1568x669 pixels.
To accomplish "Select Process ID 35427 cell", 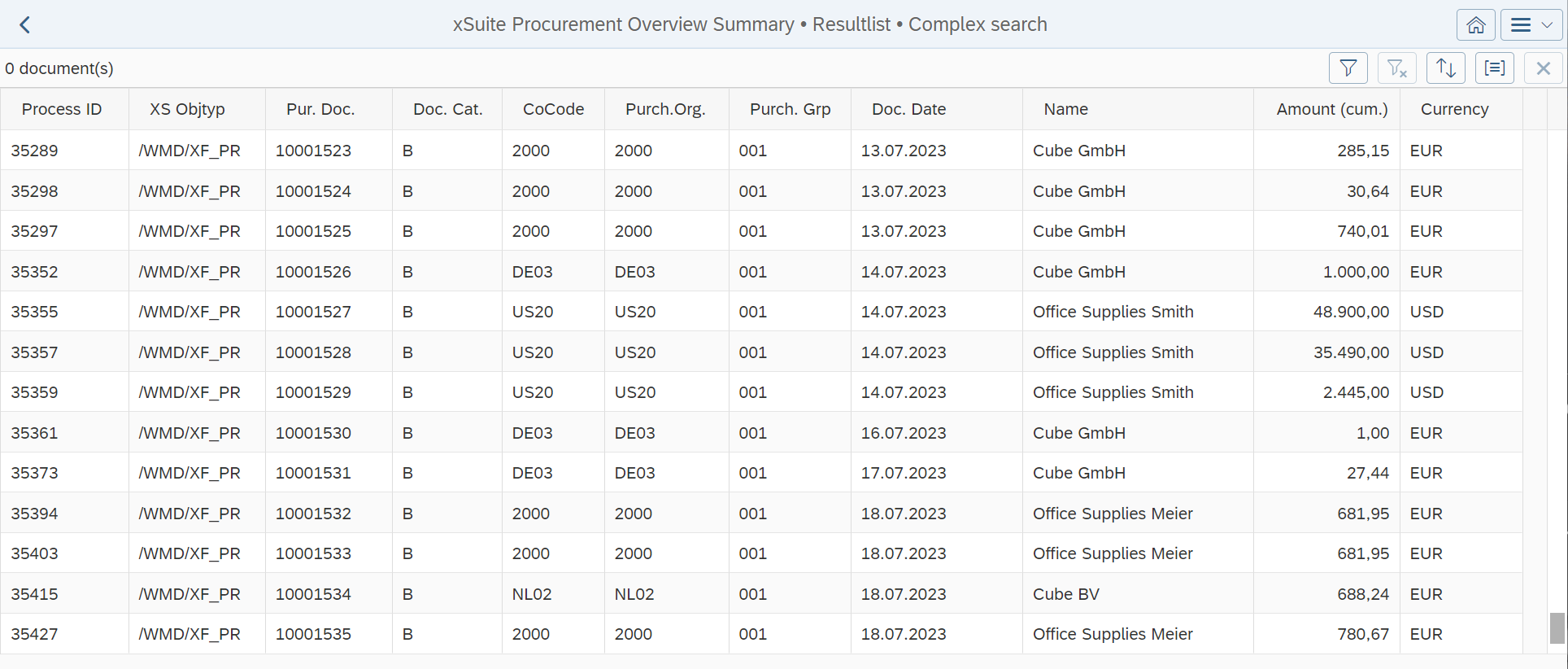I will click(x=64, y=634).
